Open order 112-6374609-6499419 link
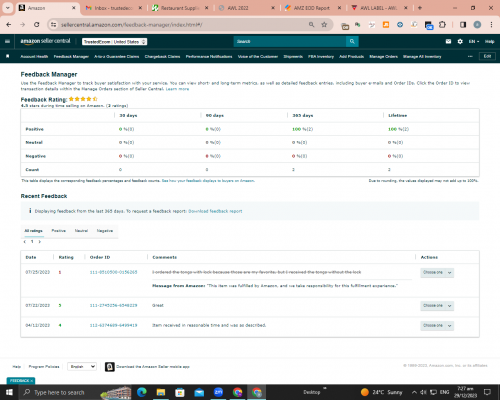 pyautogui.click(x=113, y=325)
